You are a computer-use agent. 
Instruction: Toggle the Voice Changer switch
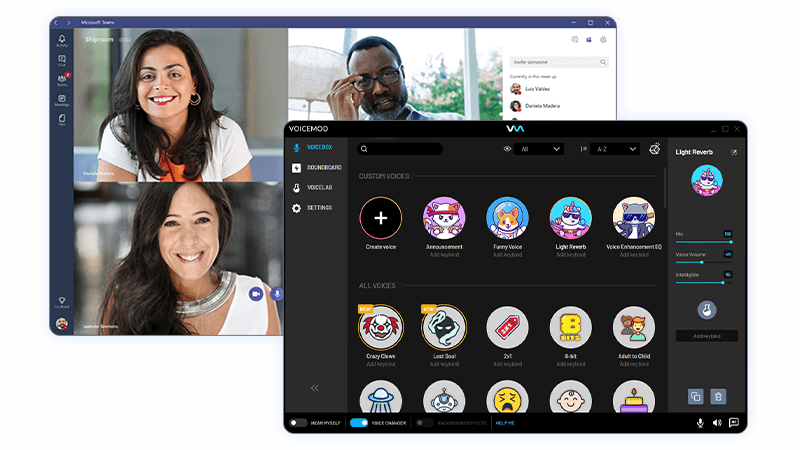coord(359,423)
